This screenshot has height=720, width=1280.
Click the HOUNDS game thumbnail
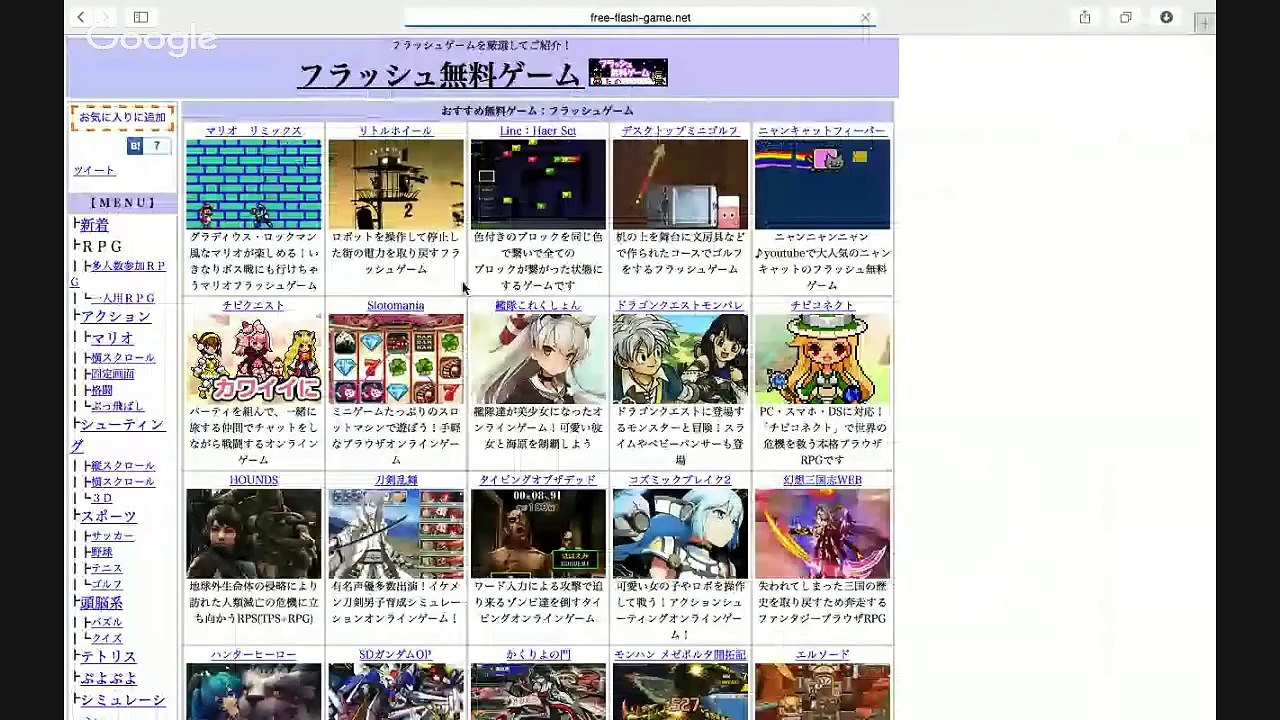[x=254, y=533]
